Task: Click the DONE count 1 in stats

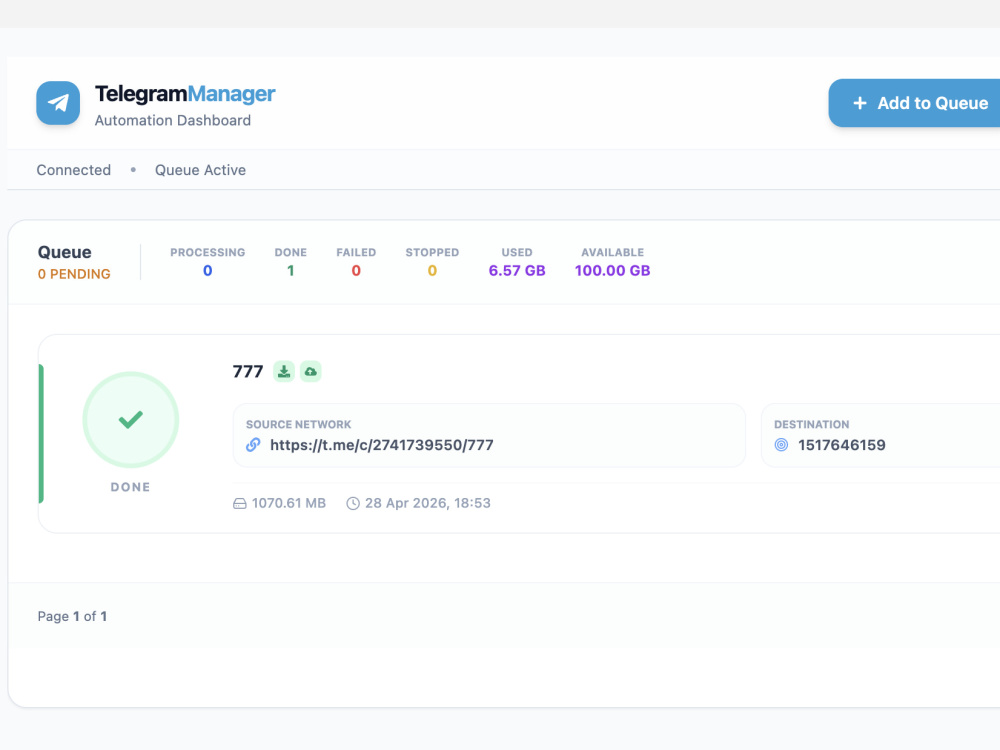Action: (x=290, y=270)
